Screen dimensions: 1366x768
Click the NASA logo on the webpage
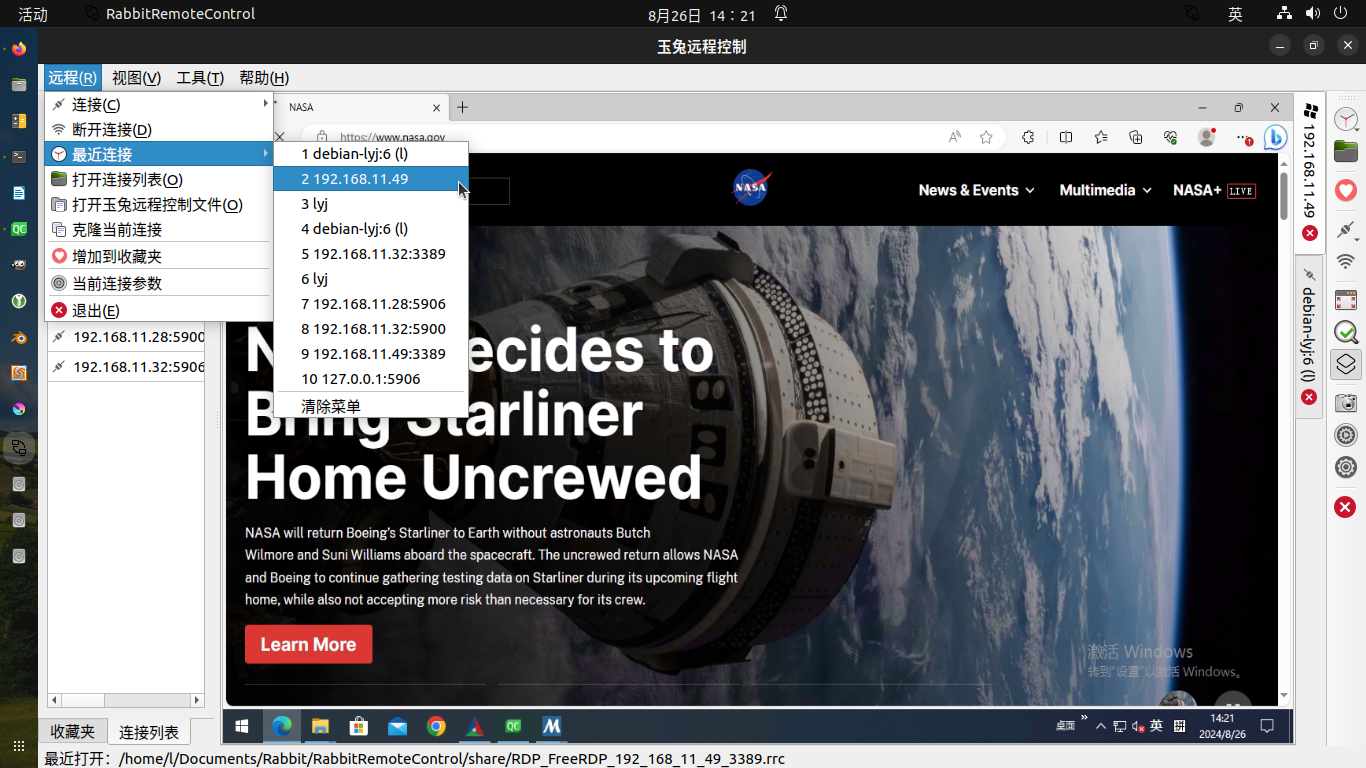click(x=751, y=188)
